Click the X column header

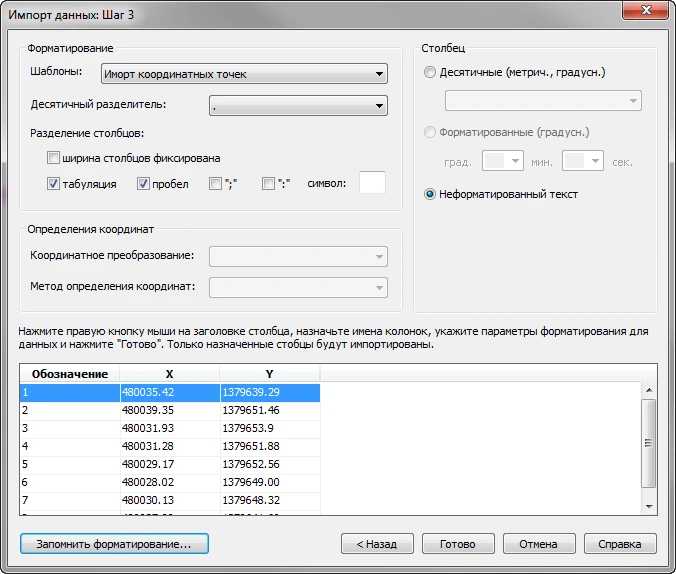pos(169,373)
